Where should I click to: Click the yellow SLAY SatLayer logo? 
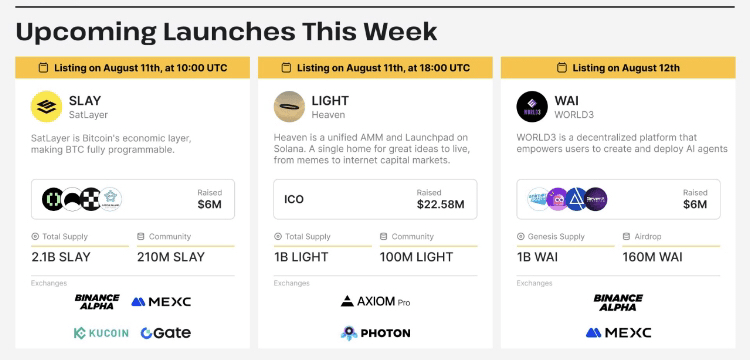46,107
